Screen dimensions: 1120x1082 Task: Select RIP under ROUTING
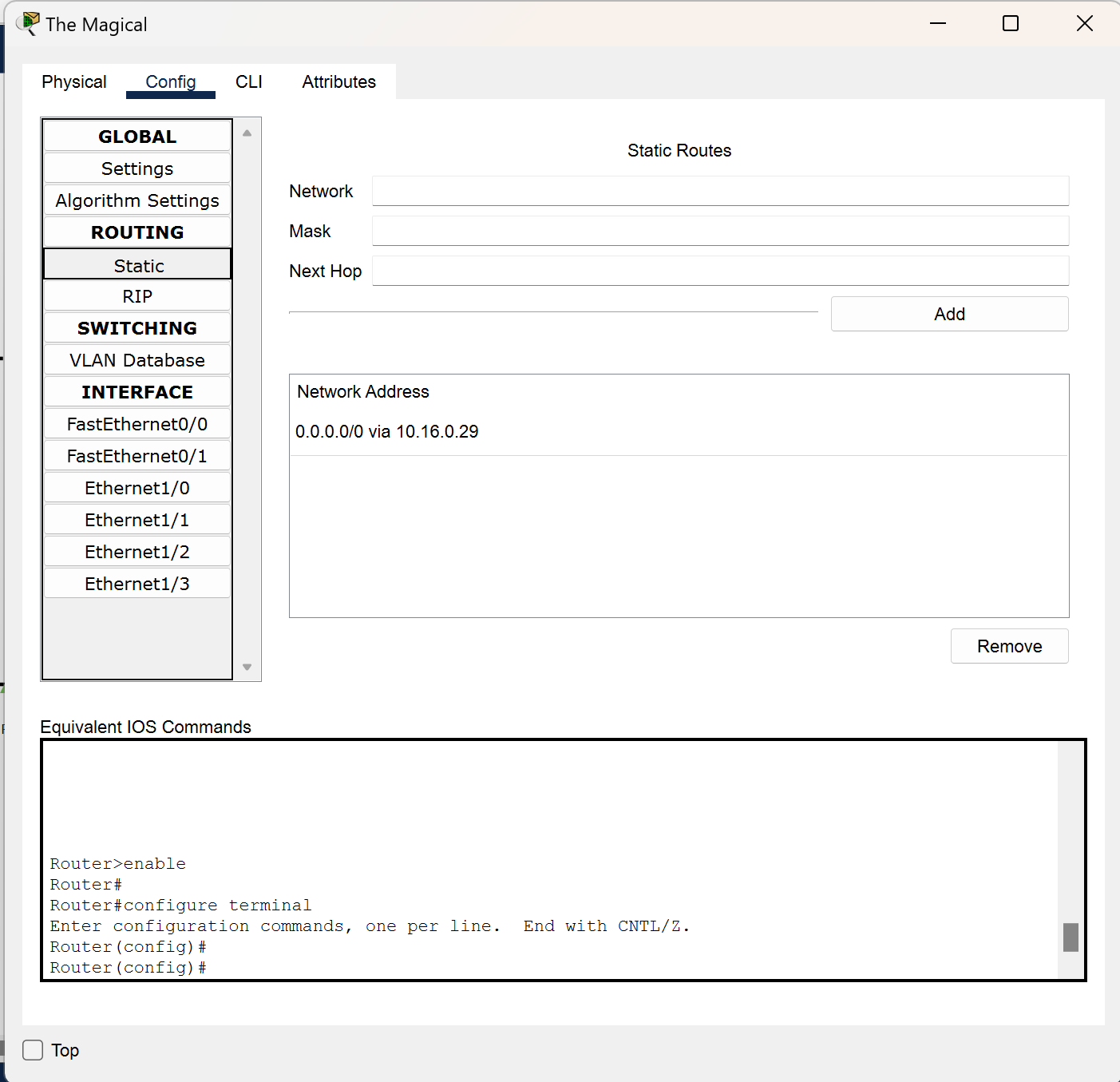click(137, 295)
